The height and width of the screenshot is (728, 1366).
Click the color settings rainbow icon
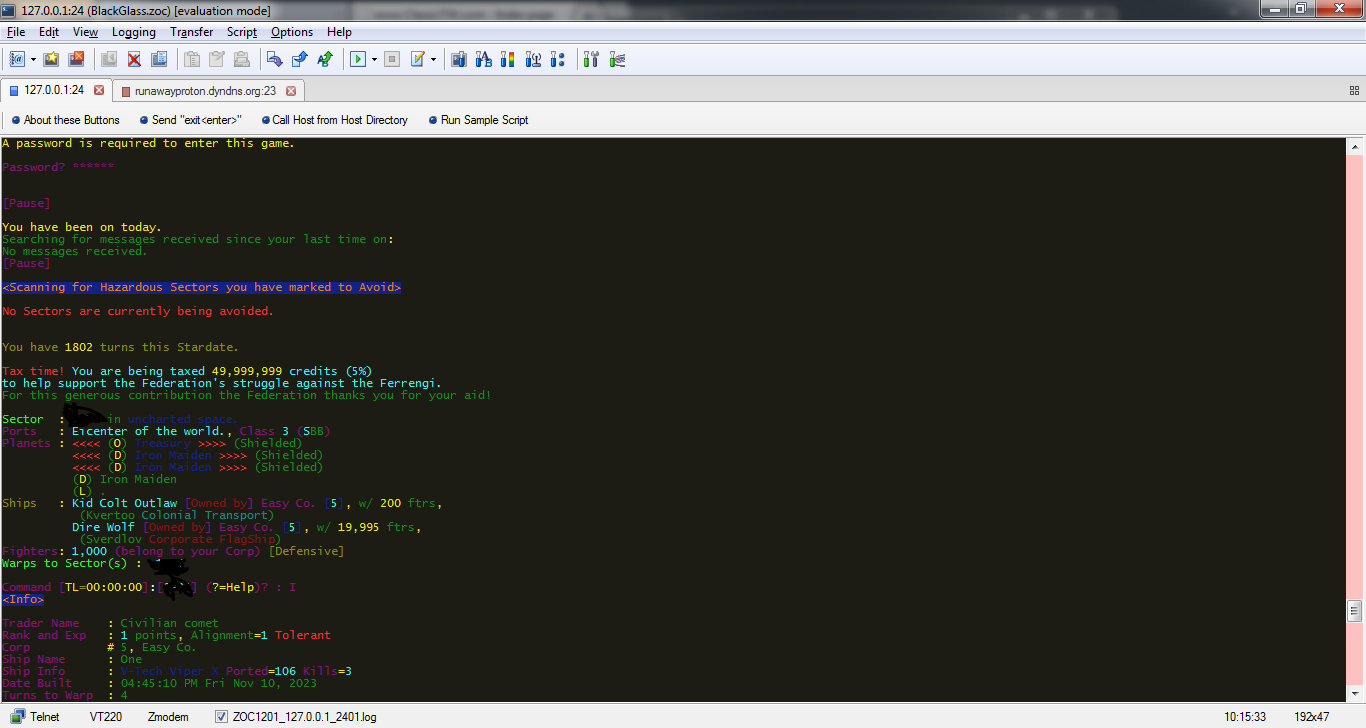coord(507,59)
